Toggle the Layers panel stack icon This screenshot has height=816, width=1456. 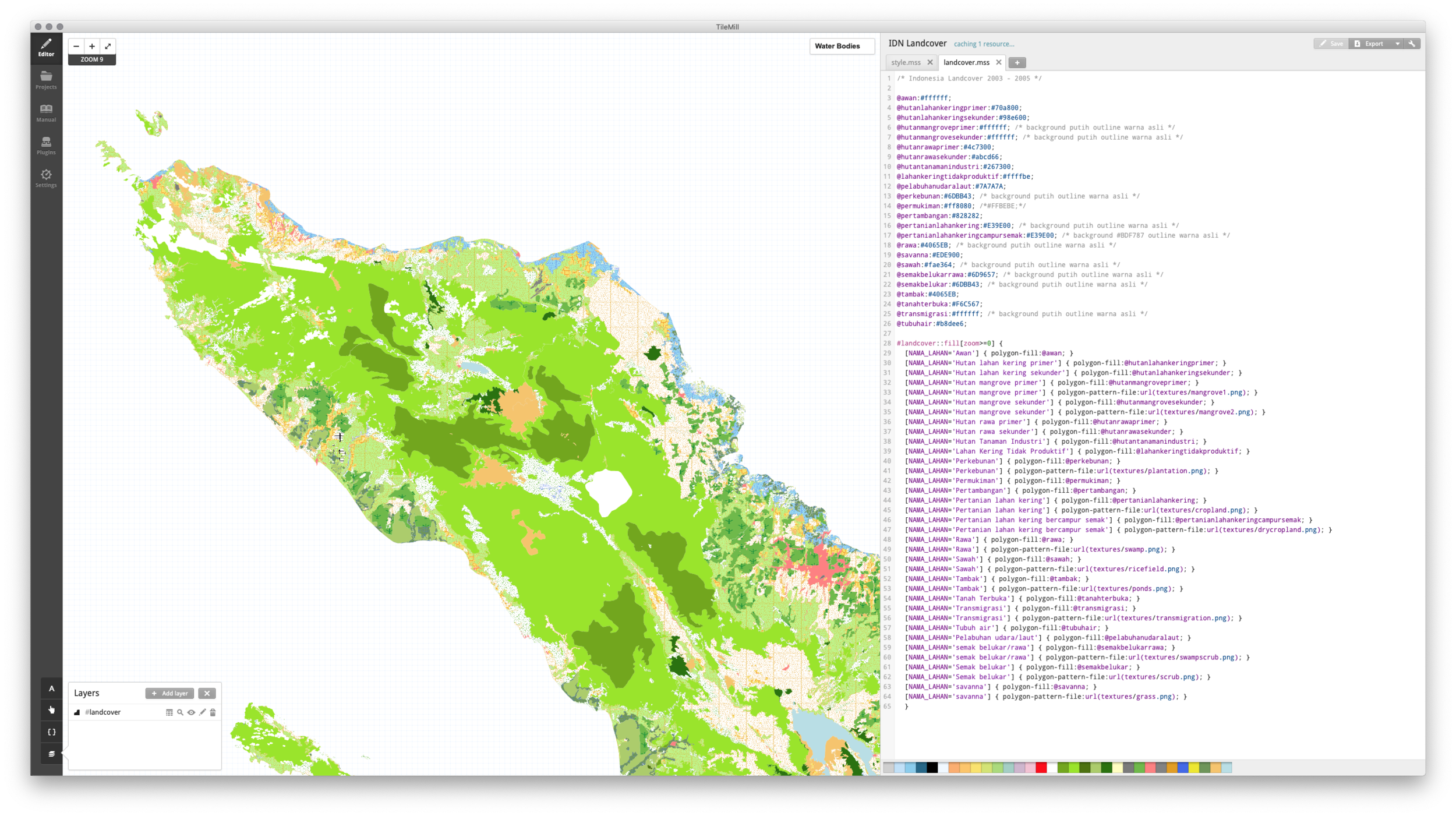coord(51,754)
